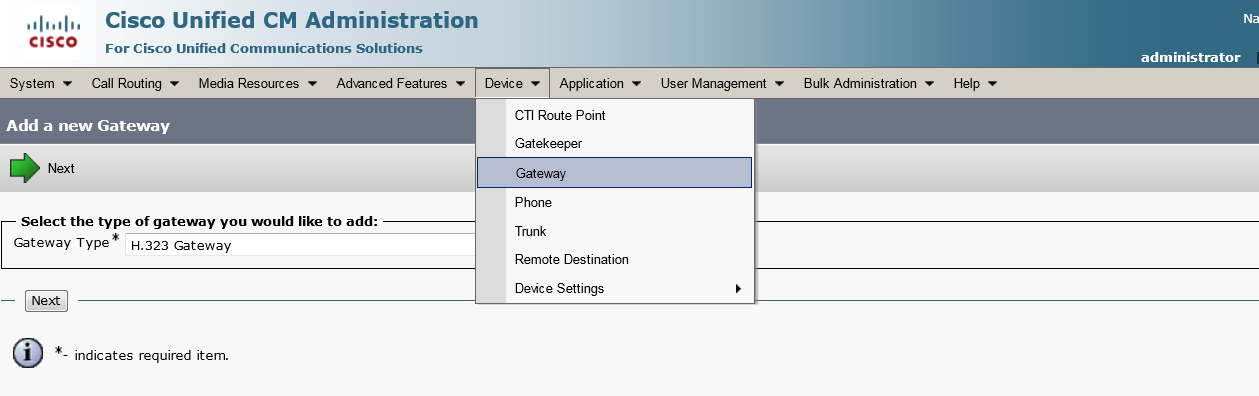Open the System menu
Image resolution: width=1259 pixels, height=396 pixels.
click(x=40, y=84)
